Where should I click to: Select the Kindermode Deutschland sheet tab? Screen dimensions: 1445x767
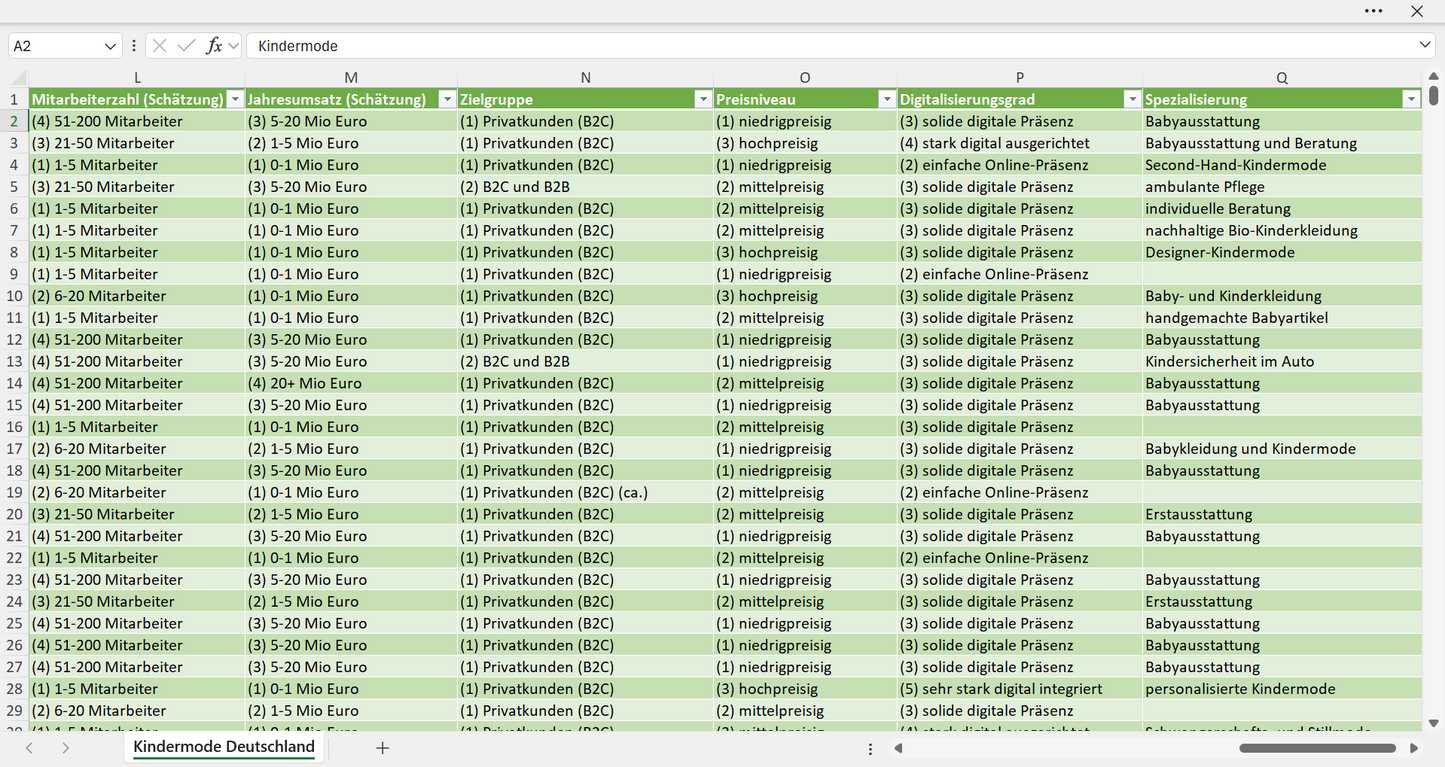pyautogui.click(x=224, y=747)
